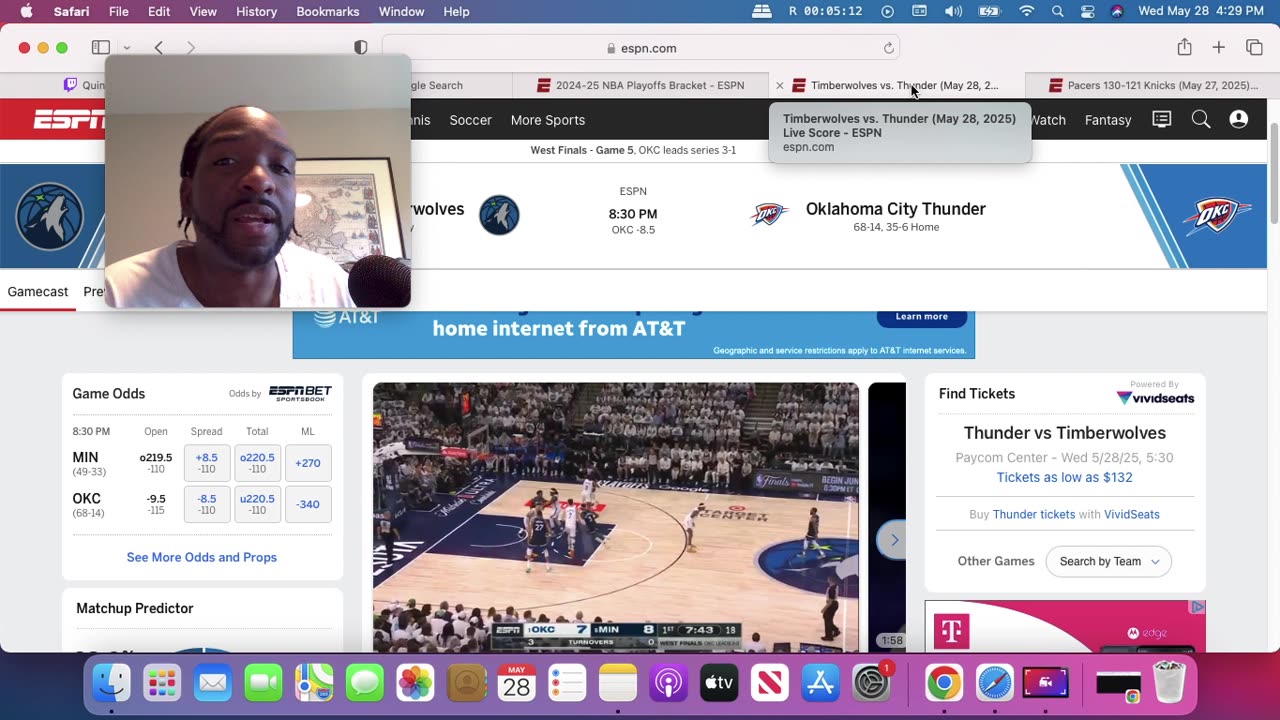This screenshot has height=720, width=1280.
Task: Expand the Search by Team dropdown
Action: (1108, 561)
